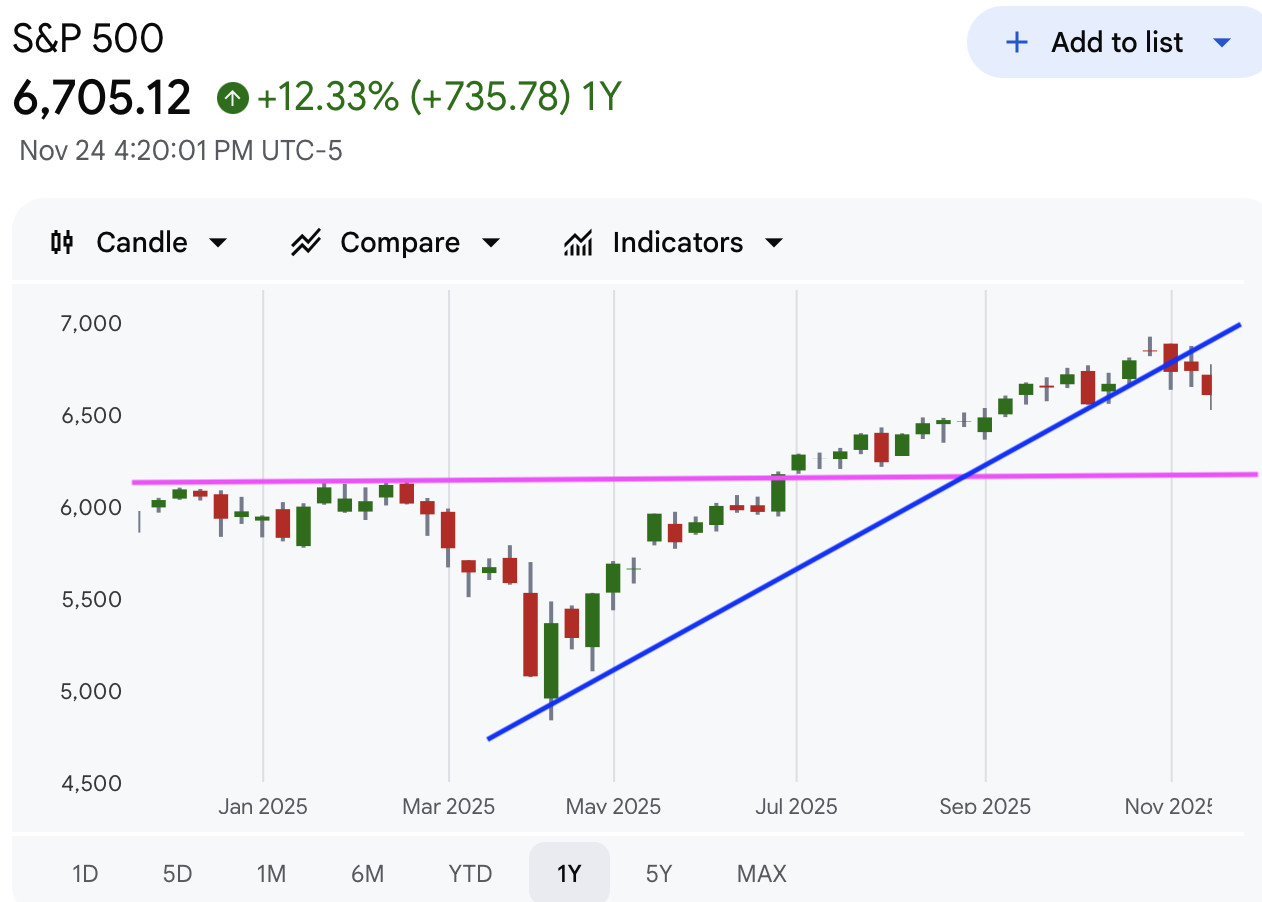The height and width of the screenshot is (902, 1262).
Task: Click the green up-arrow change icon
Action: point(232,98)
